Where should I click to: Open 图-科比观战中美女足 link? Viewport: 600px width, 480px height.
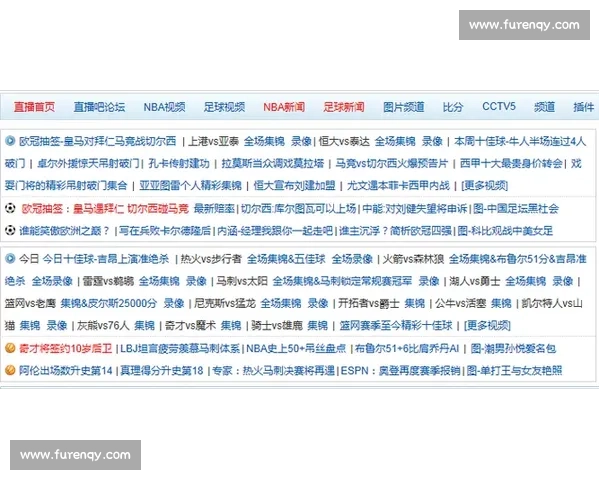click(x=505, y=231)
